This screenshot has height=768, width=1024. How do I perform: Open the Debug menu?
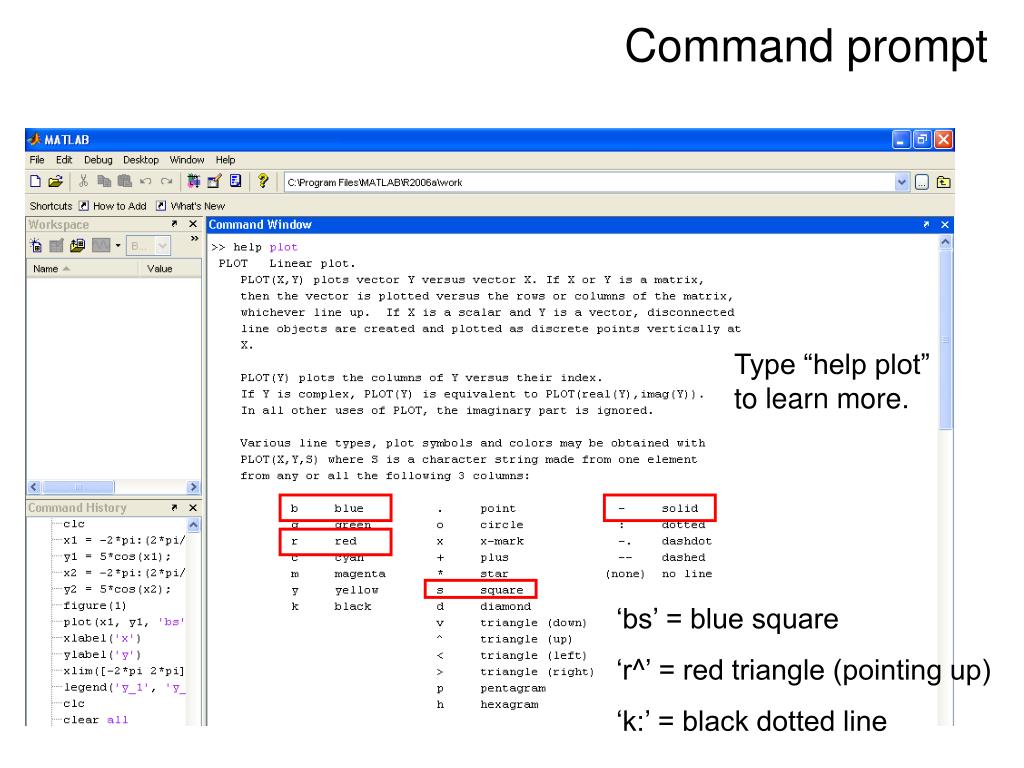point(98,160)
